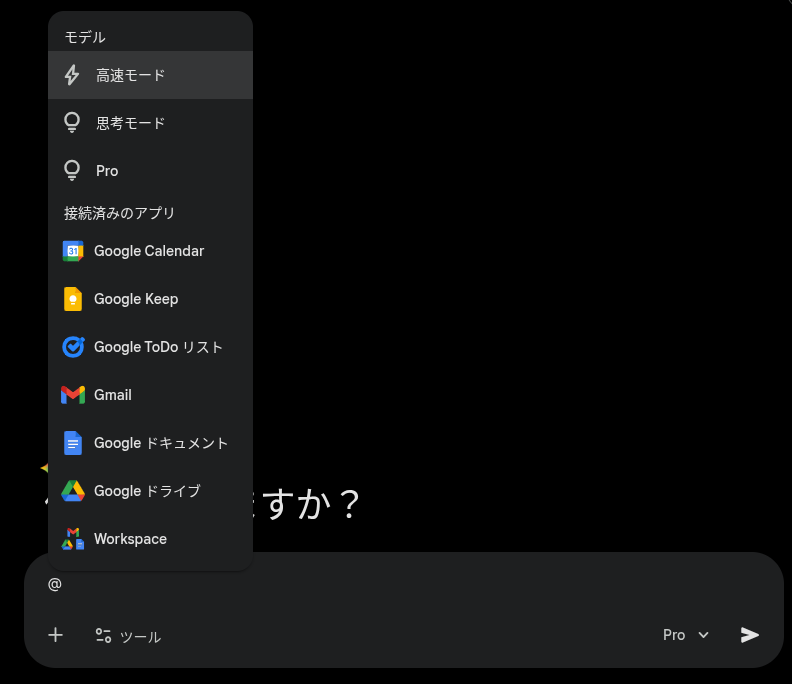792x684 pixels.
Task: Click the Google Keep lightbulb icon
Action: [73, 299]
